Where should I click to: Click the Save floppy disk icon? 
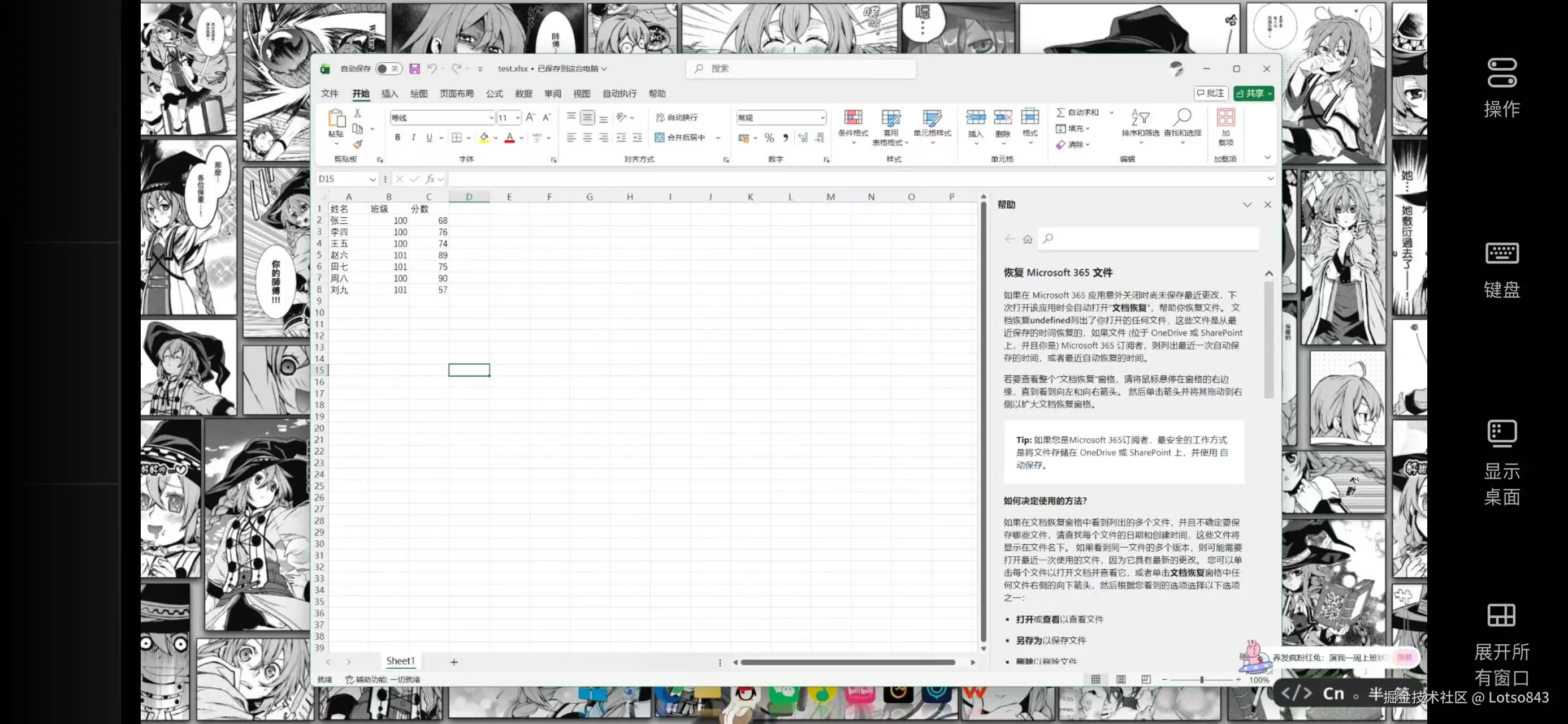(414, 69)
